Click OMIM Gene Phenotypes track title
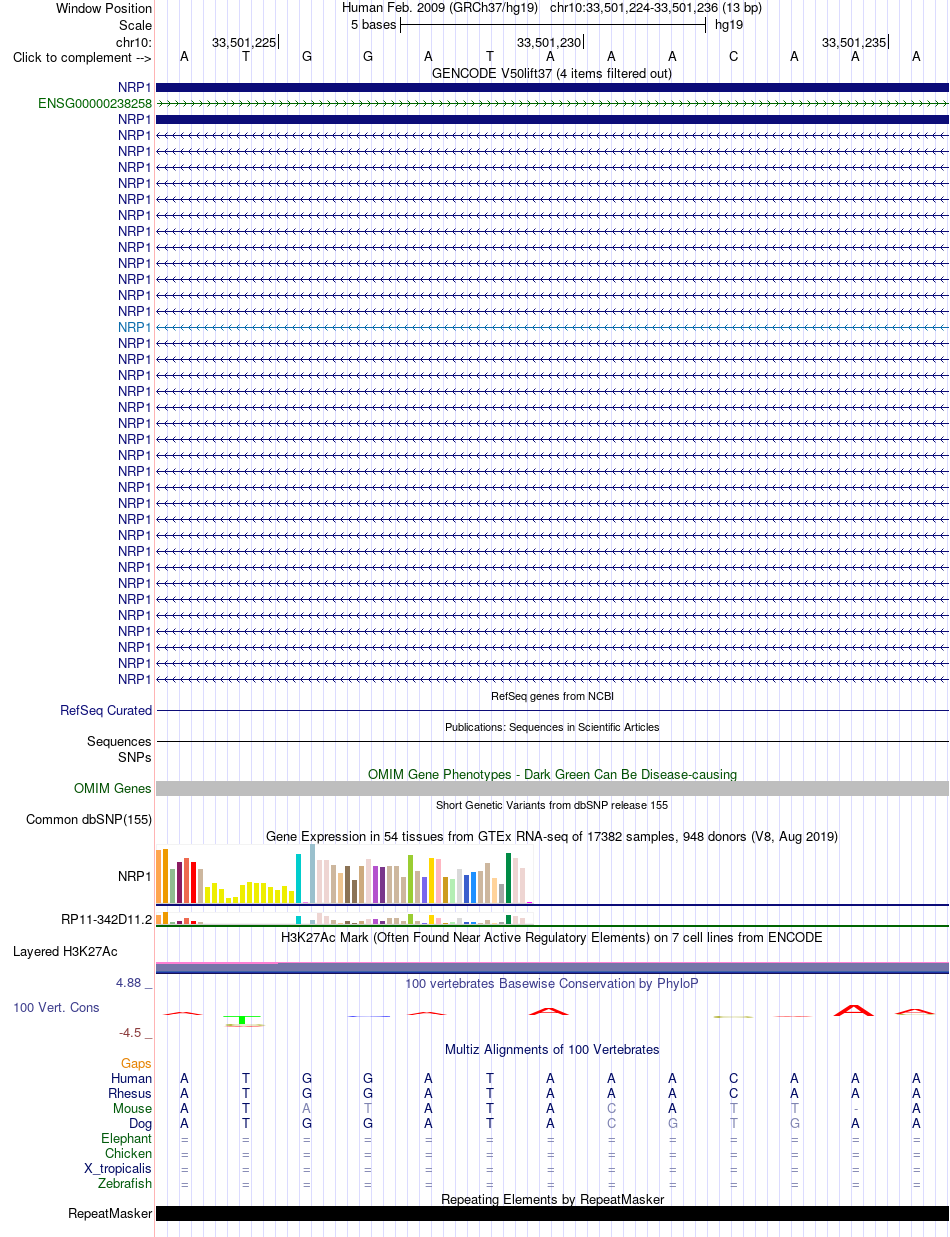Viewport: 950px width, 1237px height. coord(552,774)
